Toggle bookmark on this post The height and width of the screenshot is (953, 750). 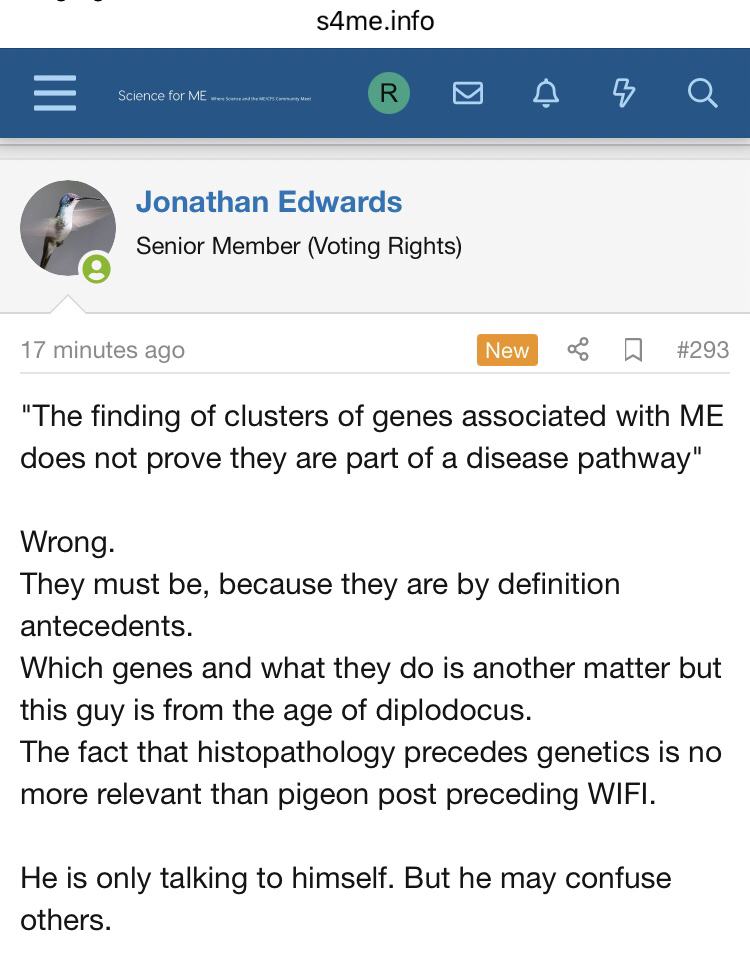click(x=633, y=349)
